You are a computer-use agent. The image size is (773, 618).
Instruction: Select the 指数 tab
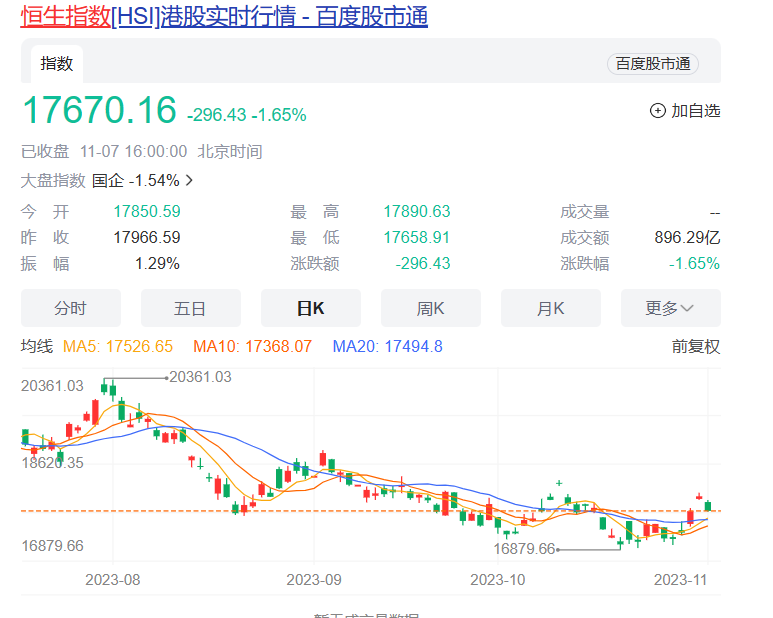pyautogui.click(x=57, y=64)
